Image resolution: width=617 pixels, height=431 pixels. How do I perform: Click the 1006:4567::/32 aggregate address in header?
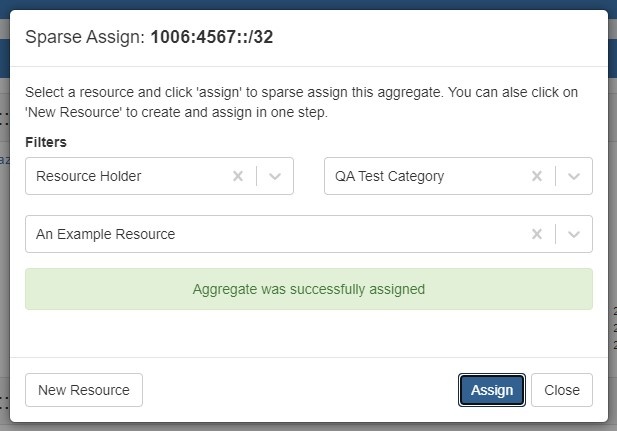[x=212, y=38]
